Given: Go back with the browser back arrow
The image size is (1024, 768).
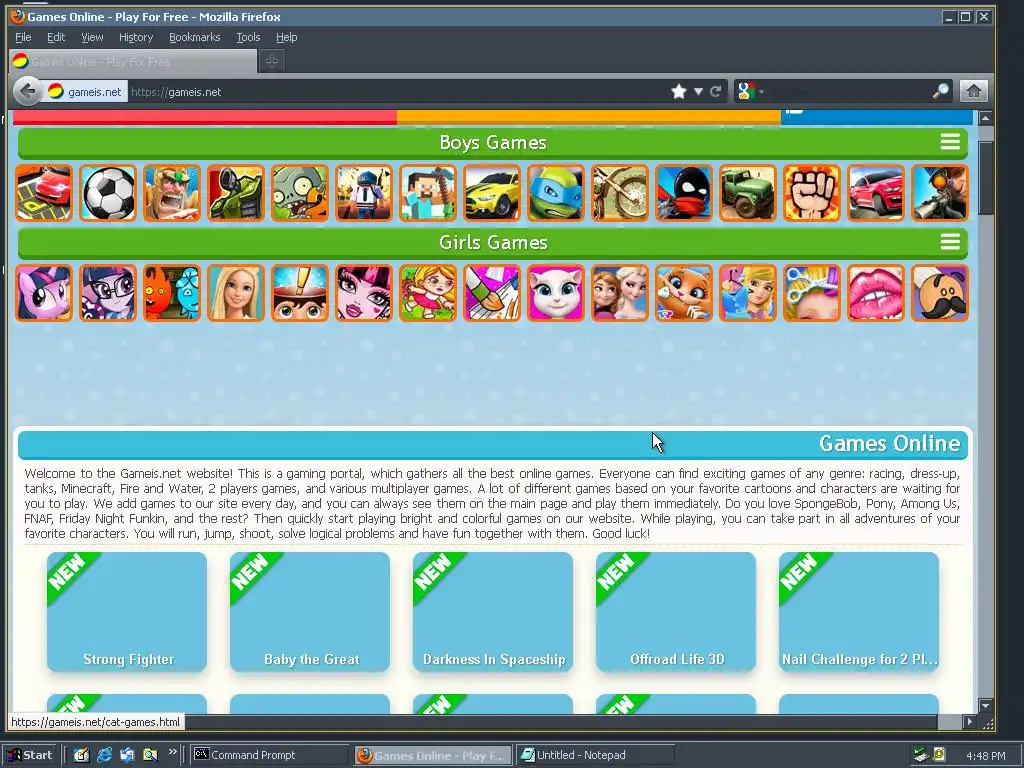Looking at the screenshot, I should 27,91.
